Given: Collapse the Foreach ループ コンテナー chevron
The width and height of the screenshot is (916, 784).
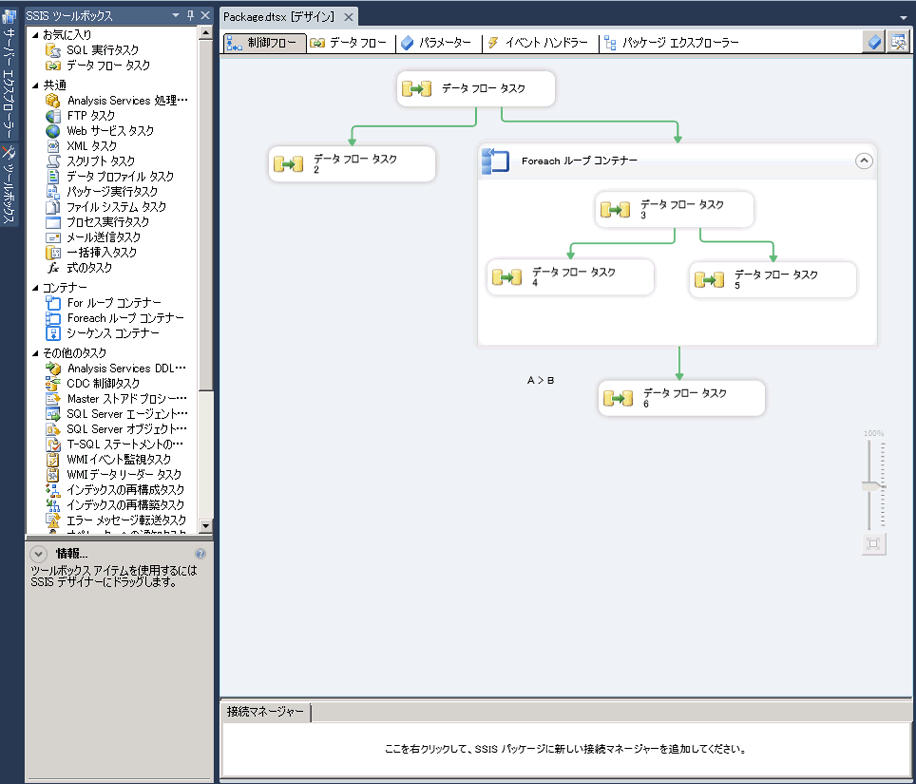Looking at the screenshot, I should pos(864,160).
